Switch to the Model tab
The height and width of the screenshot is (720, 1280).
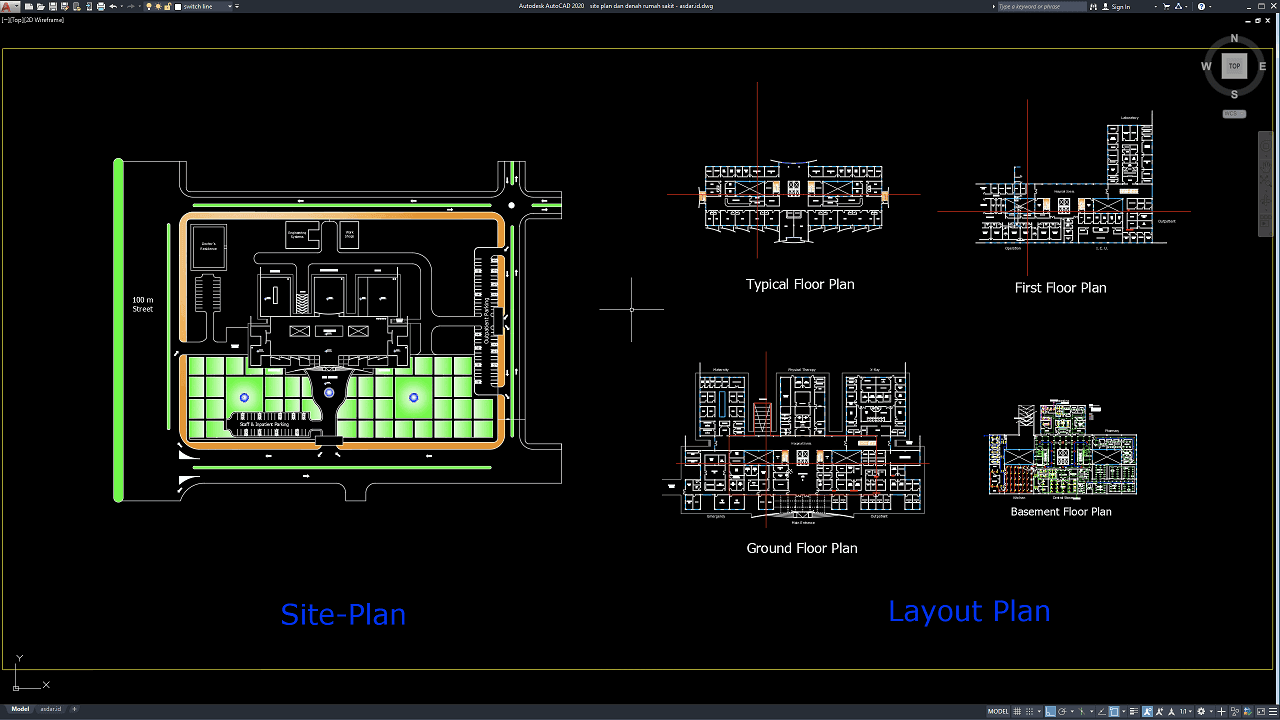point(20,709)
